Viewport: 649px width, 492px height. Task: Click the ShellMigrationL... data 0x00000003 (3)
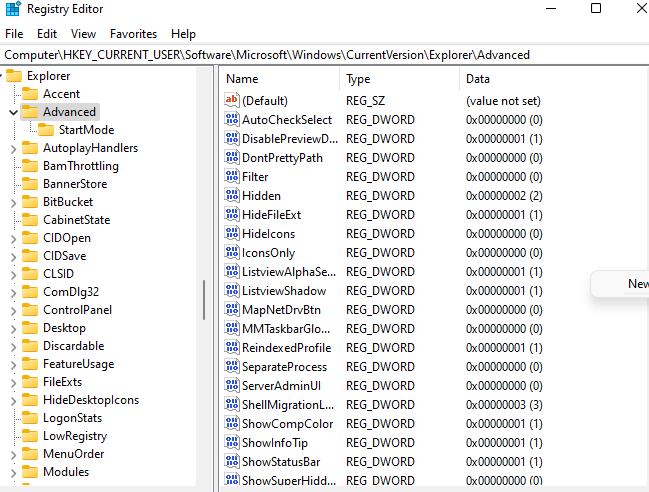pyautogui.click(x=504, y=405)
